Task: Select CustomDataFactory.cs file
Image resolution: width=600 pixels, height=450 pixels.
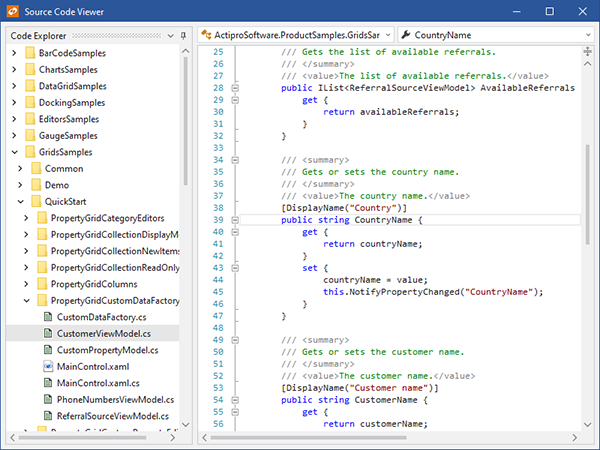Action: 101,317
